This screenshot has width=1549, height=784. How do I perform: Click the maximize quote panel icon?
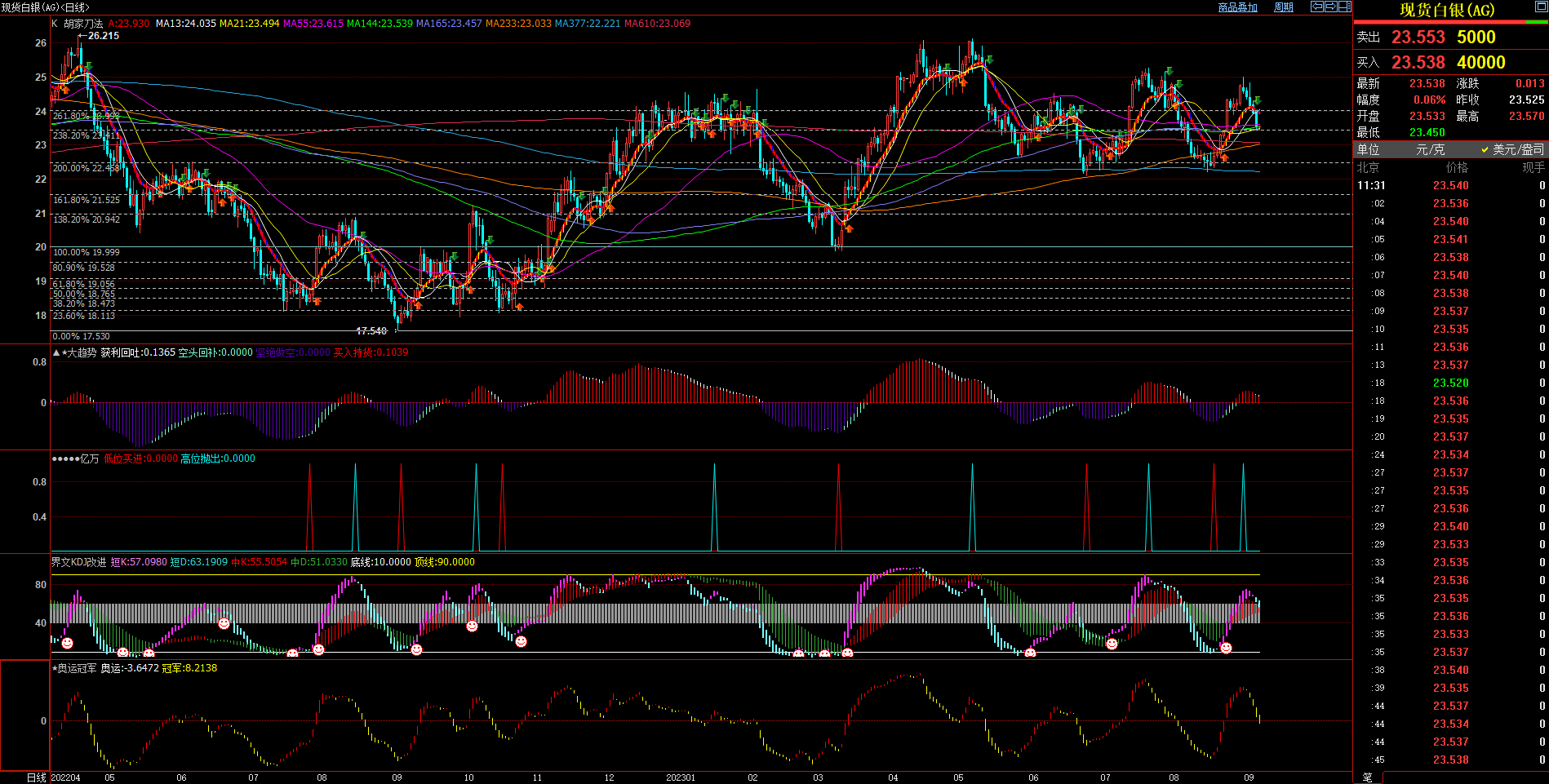tap(1541, 7)
